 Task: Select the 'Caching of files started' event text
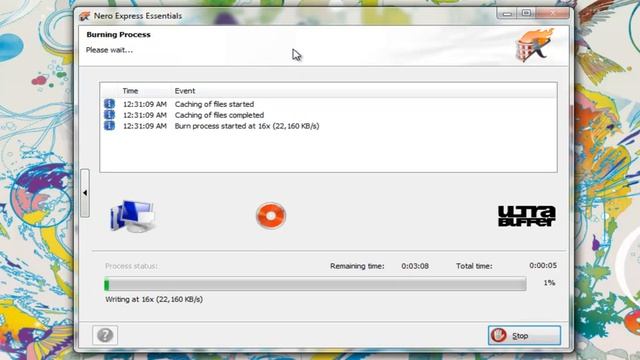pyautogui.click(x=214, y=104)
